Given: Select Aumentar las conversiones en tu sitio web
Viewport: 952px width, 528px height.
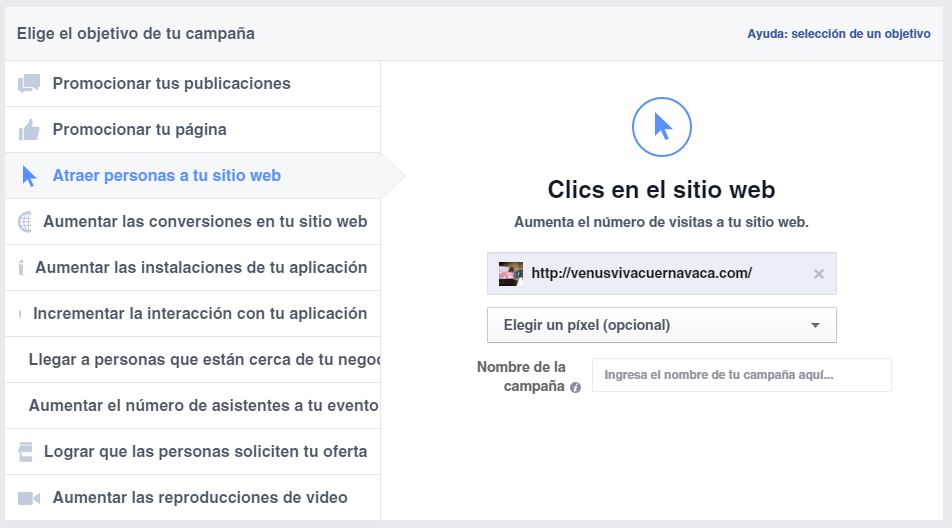Looking at the screenshot, I should (192, 222).
